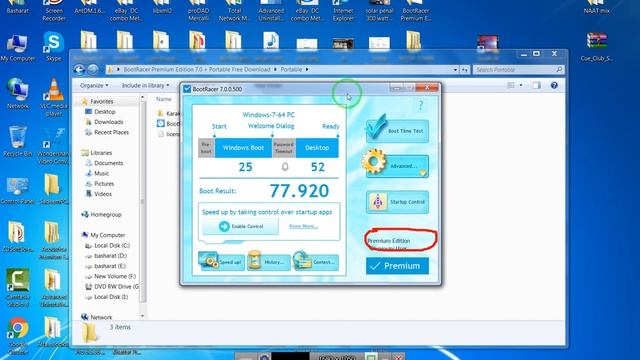Screen dimensions: 640x360
Task: Expand the address bar history dropdown
Action: (x=455, y=70)
